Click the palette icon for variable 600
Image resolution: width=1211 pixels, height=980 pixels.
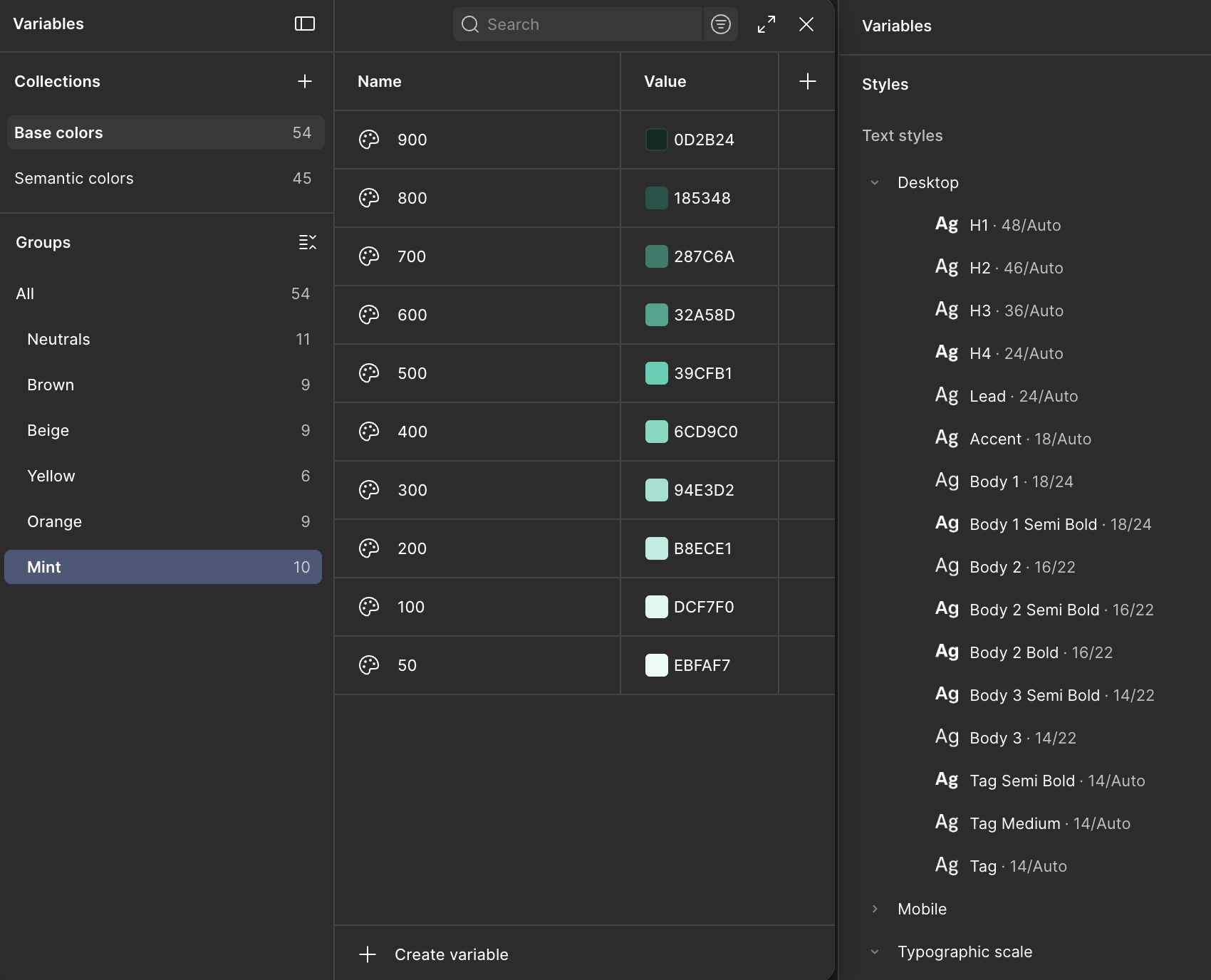point(369,315)
